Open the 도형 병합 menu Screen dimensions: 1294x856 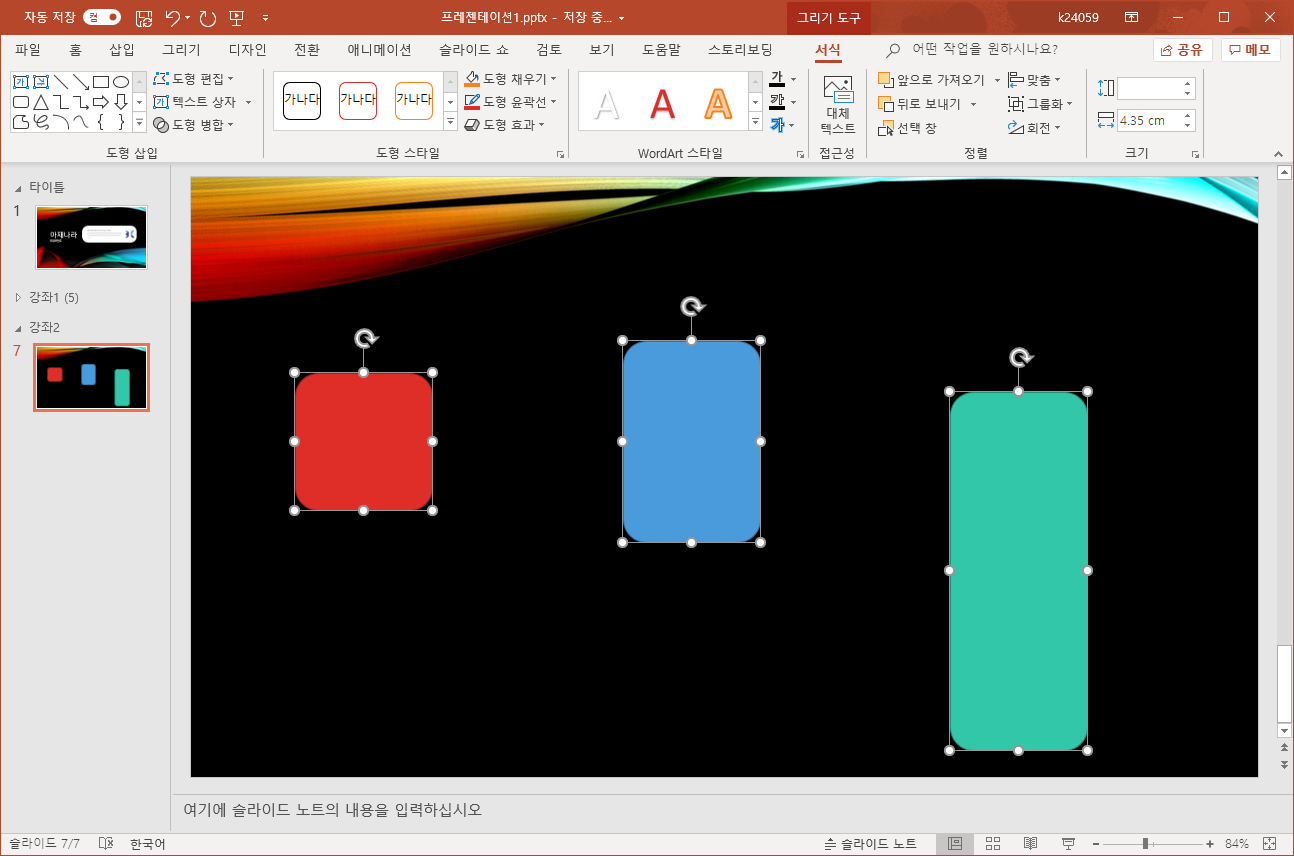tap(194, 125)
